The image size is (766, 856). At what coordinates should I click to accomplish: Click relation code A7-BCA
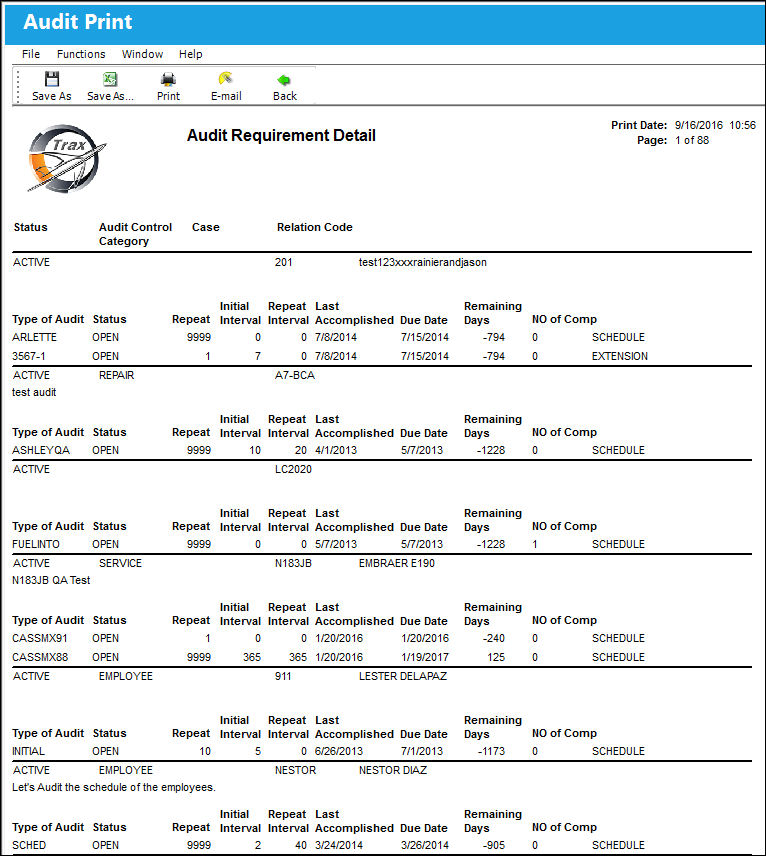click(295, 375)
